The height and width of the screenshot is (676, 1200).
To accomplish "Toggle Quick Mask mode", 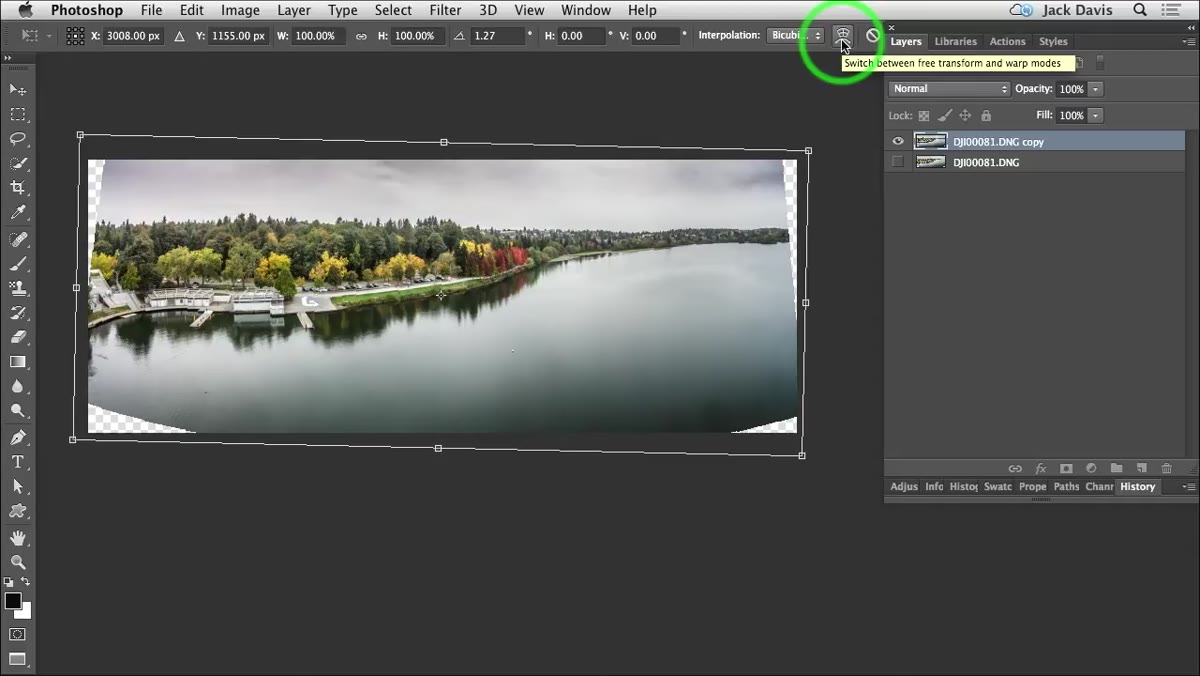I will click(18, 634).
